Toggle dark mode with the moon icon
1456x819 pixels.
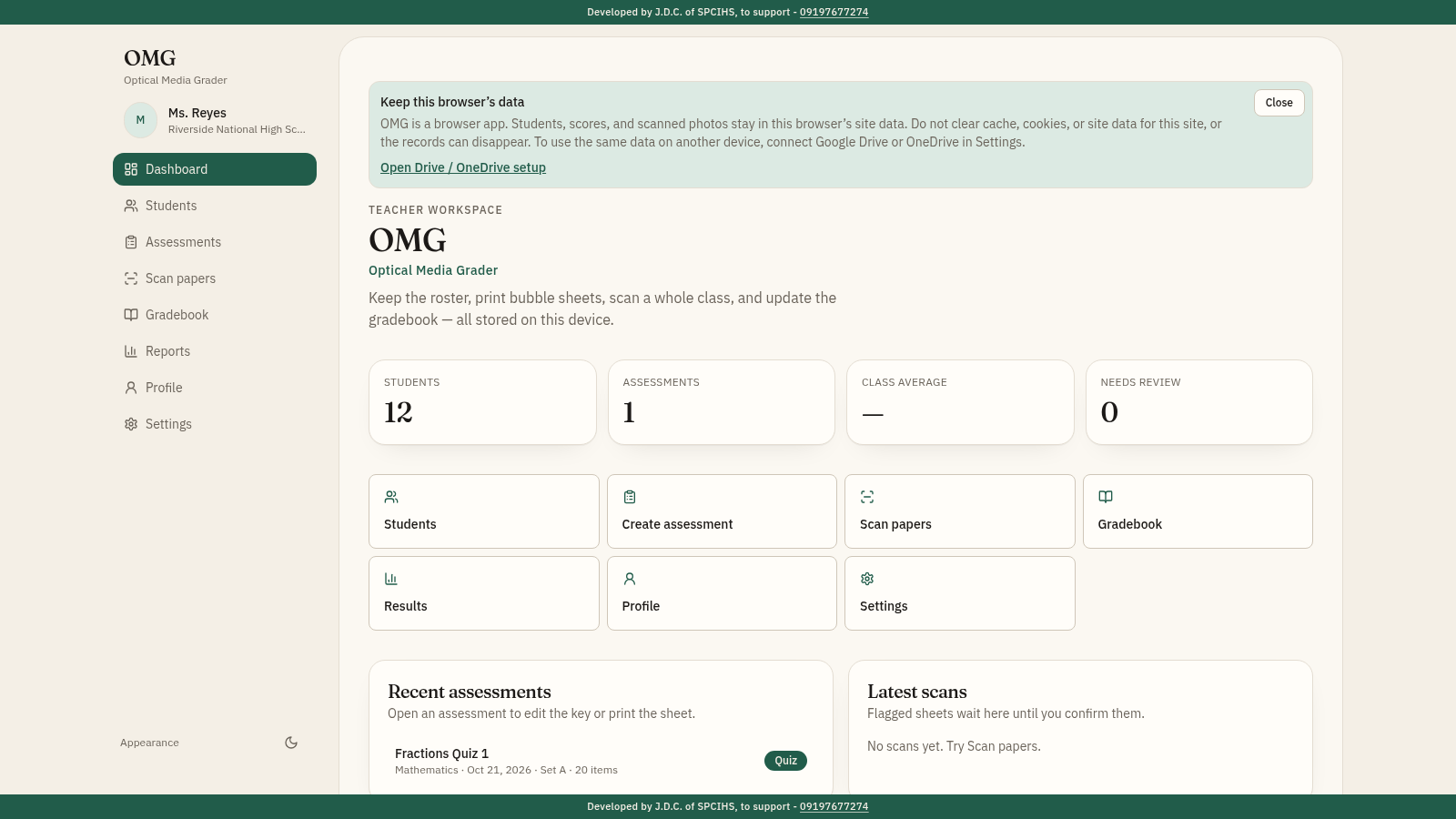tap(291, 743)
